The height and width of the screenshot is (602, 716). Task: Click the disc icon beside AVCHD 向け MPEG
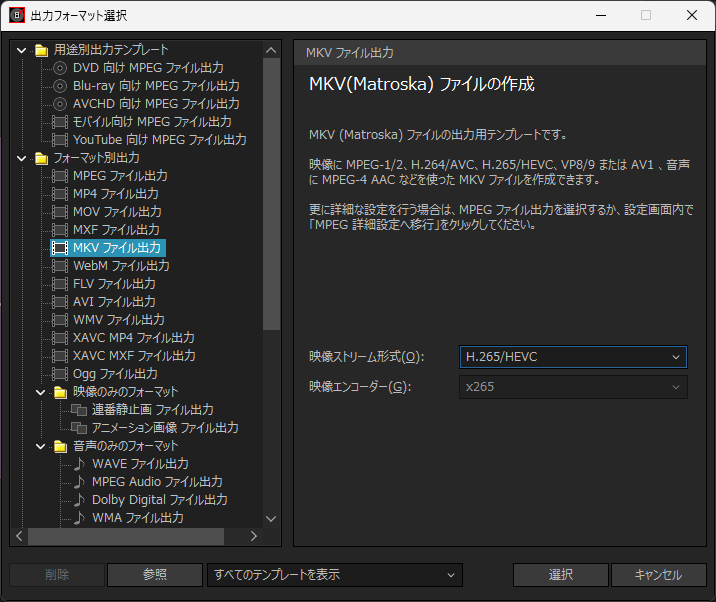tap(60, 104)
